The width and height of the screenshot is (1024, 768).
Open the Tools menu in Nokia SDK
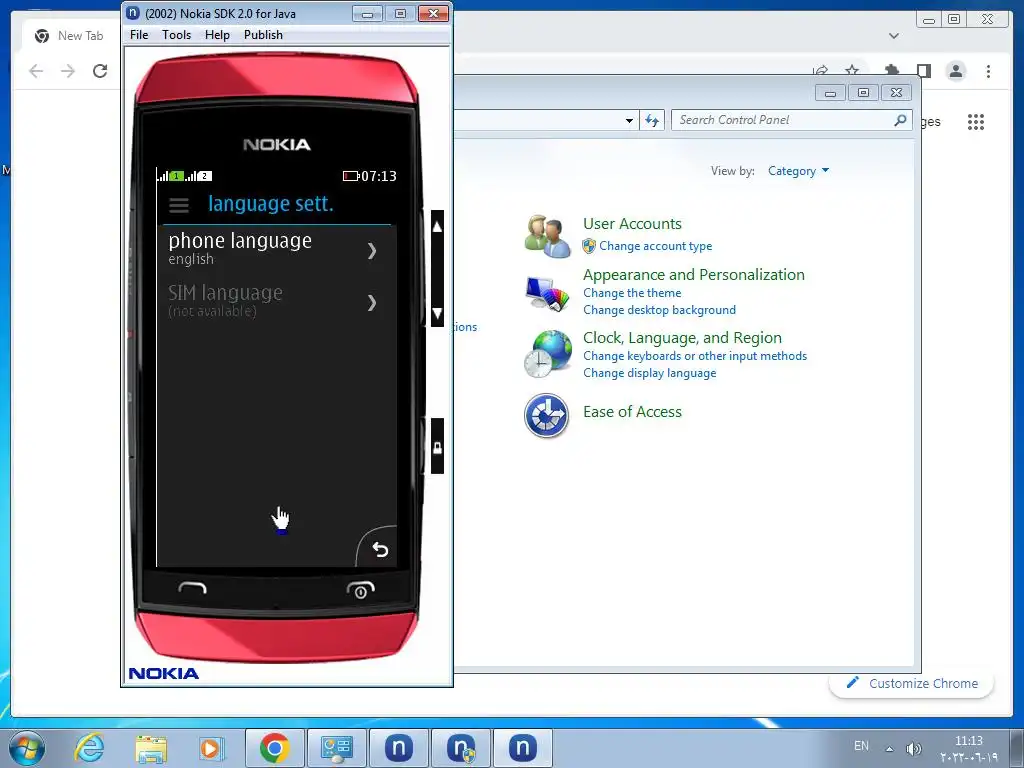pos(176,35)
